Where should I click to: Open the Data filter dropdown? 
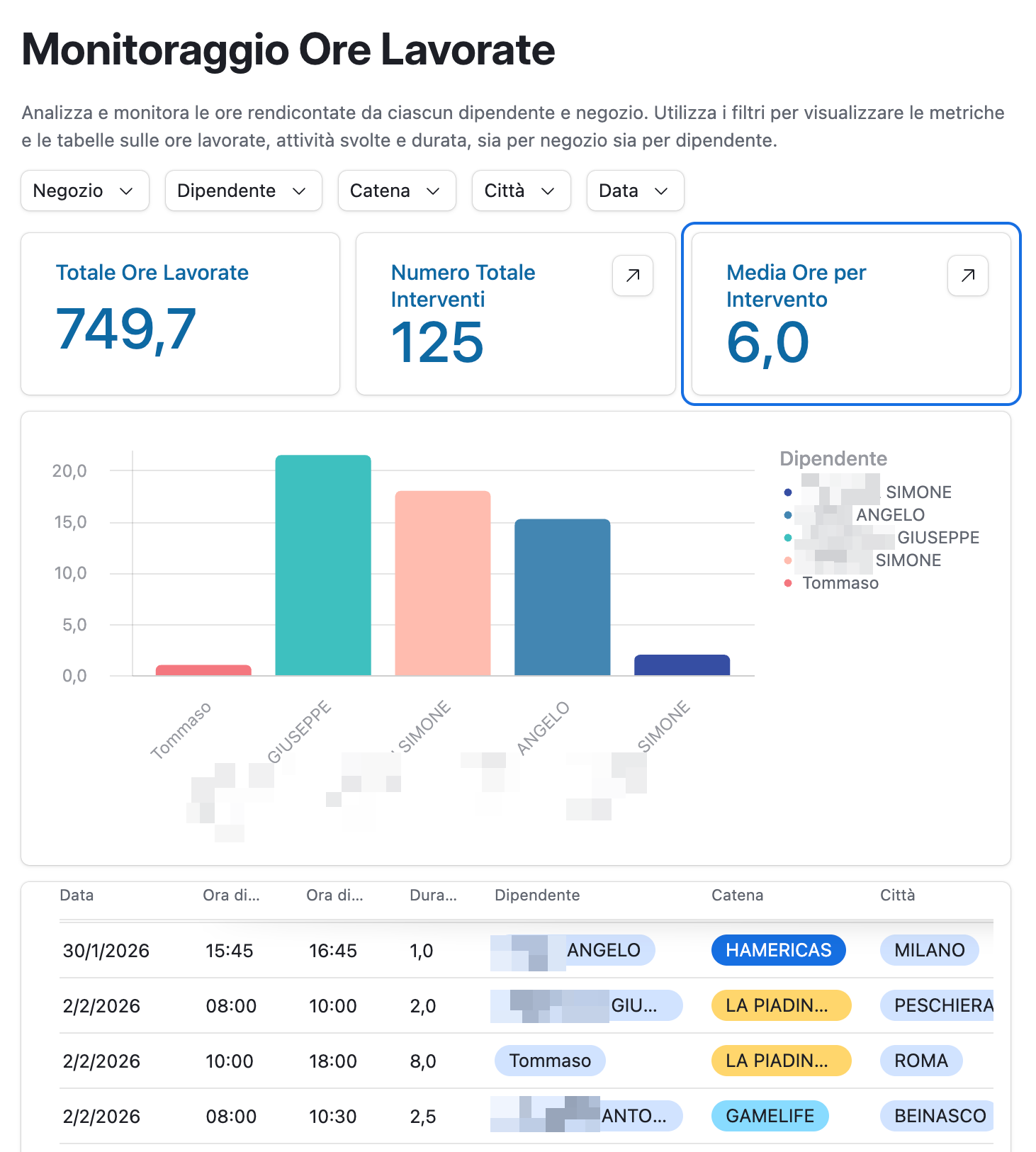[635, 191]
